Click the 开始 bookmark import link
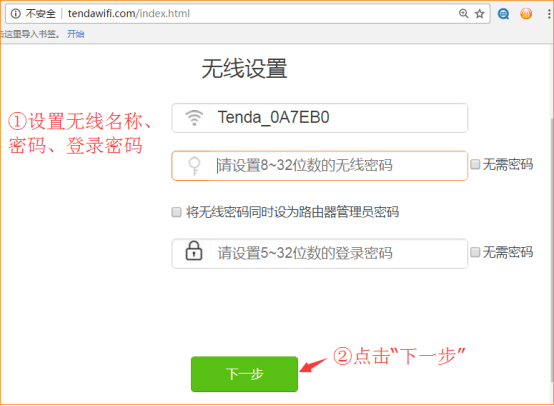This screenshot has height=406, width=554. coord(76,34)
